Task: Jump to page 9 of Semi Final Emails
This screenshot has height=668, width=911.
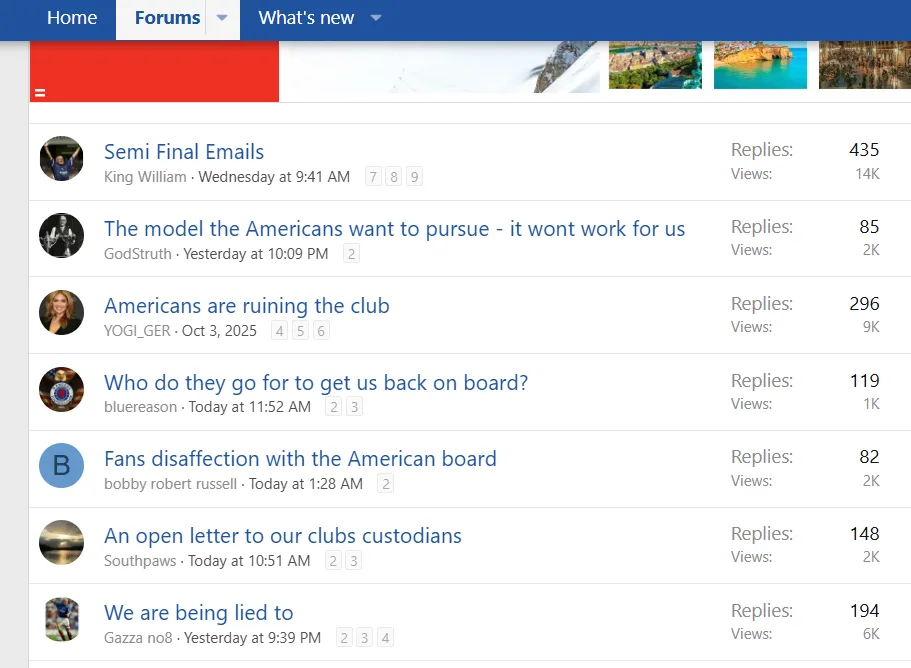Action: tap(414, 176)
